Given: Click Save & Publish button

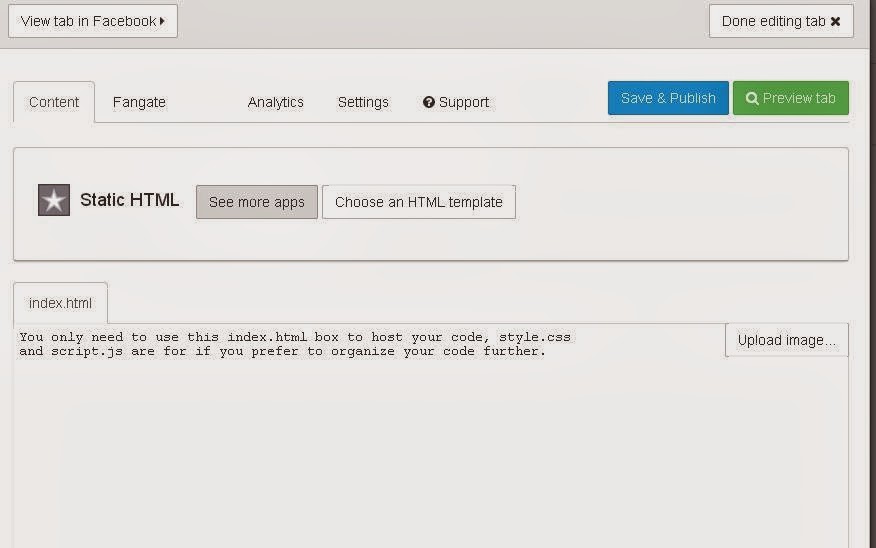Looking at the screenshot, I should [x=668, y=98].
